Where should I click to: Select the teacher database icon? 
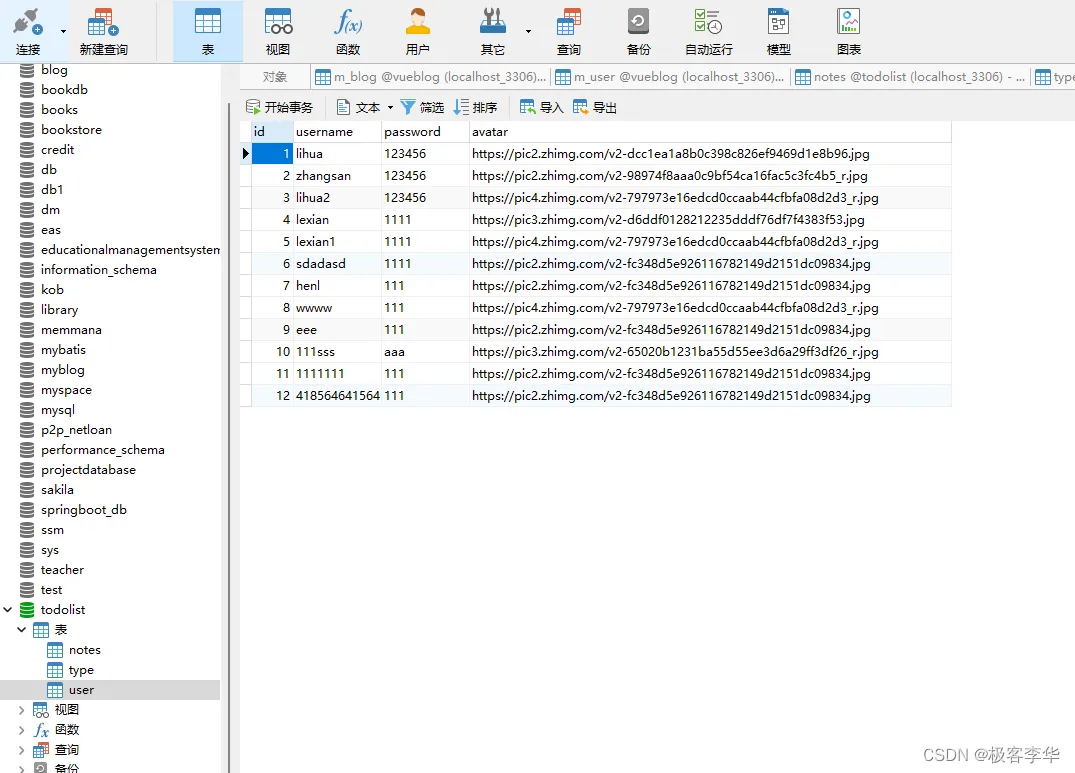point(27,569)
